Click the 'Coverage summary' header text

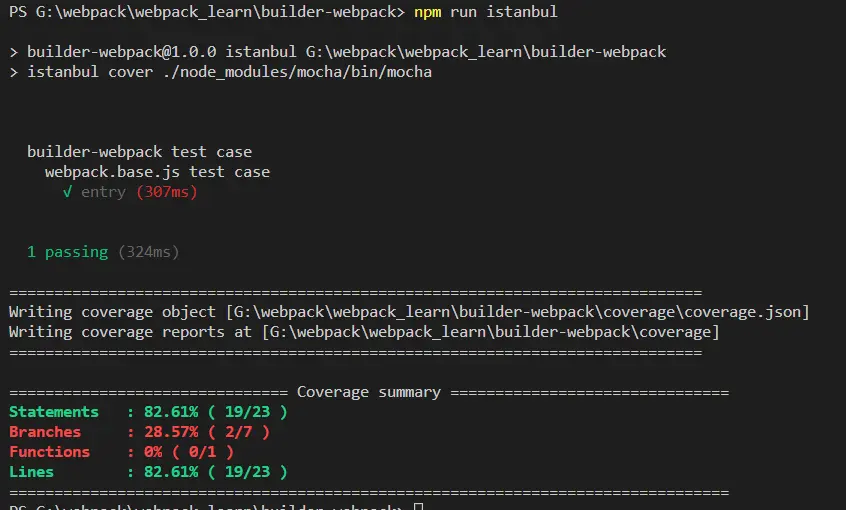369,392
